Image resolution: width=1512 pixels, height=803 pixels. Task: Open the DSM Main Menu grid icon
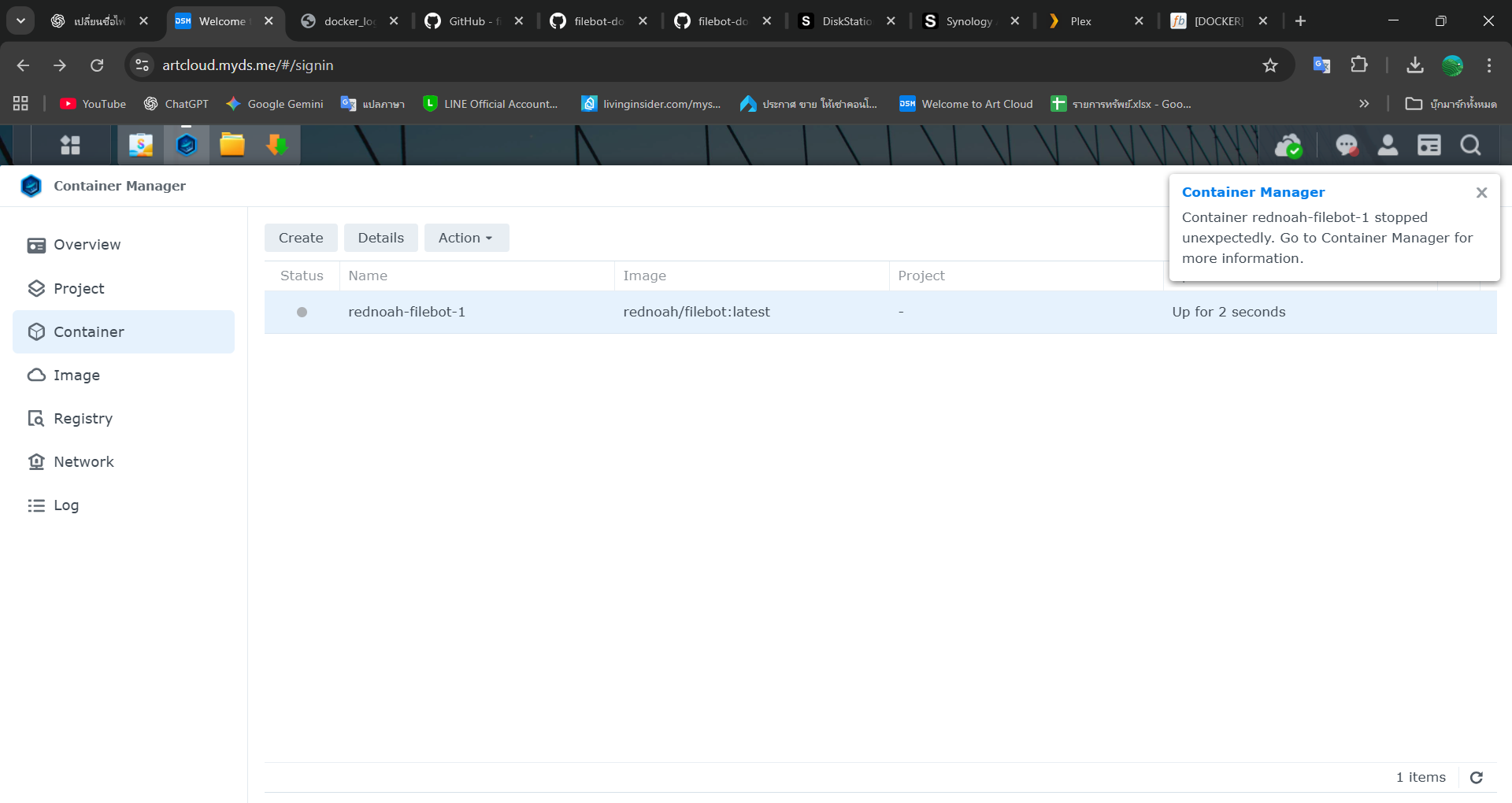[70, 145]
